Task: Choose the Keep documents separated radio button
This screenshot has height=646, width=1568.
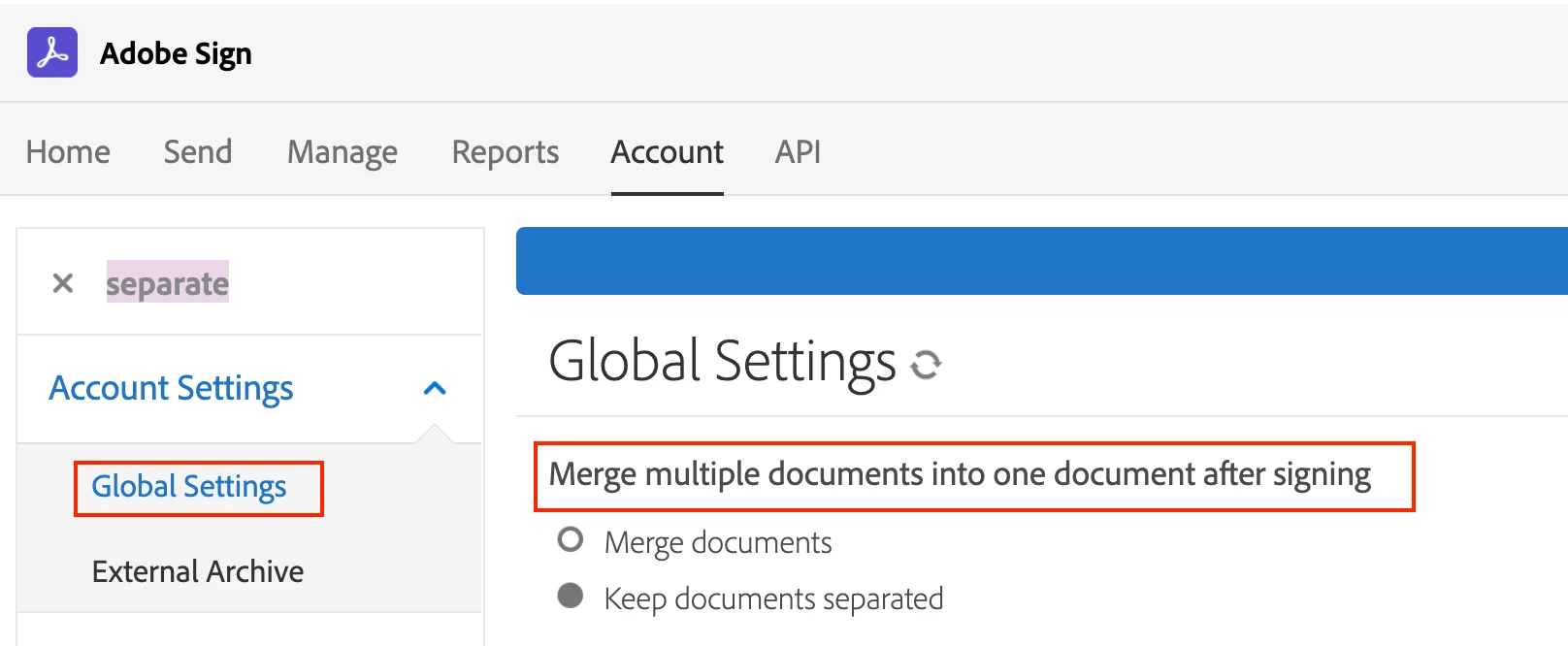Action: (571, 596)
